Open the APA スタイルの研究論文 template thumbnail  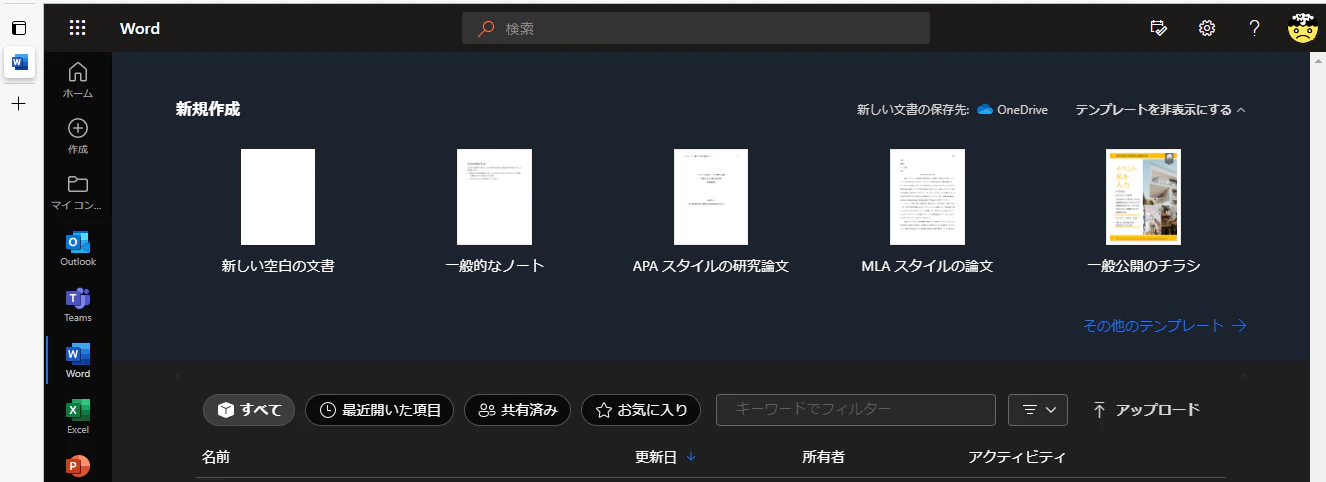click(711, 197)
